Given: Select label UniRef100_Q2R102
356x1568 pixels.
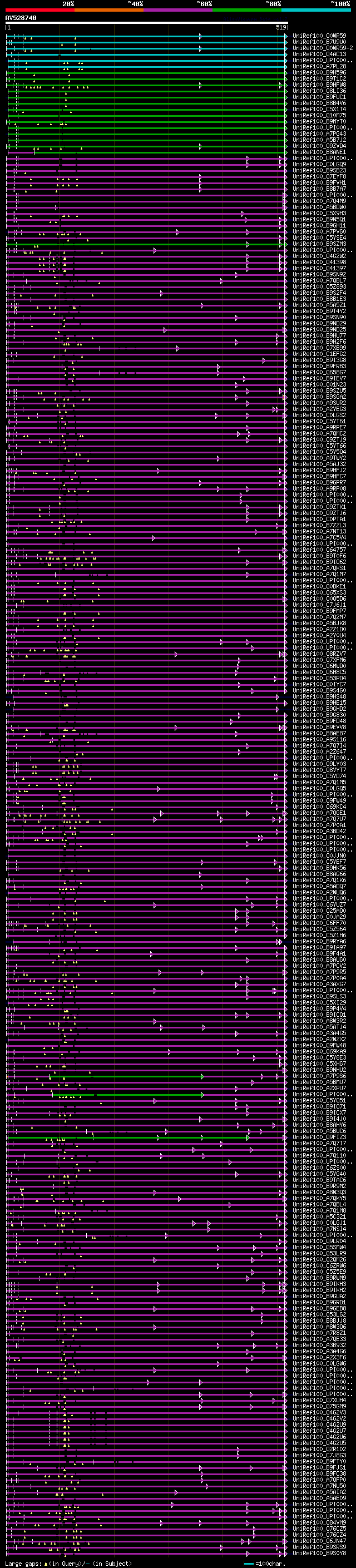Looking at the screenshot, I should pyautogui.click(x=319, y=1449).
